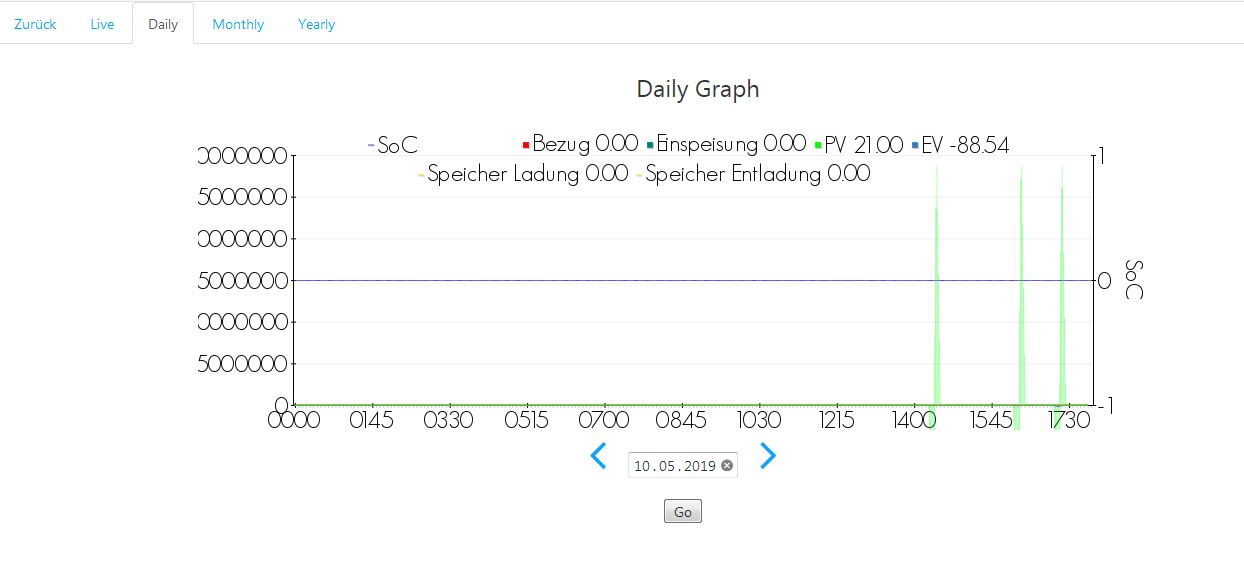Click the Daily Graph title
The height and width of the screenshot is (573, 1244).
point(698,89)
